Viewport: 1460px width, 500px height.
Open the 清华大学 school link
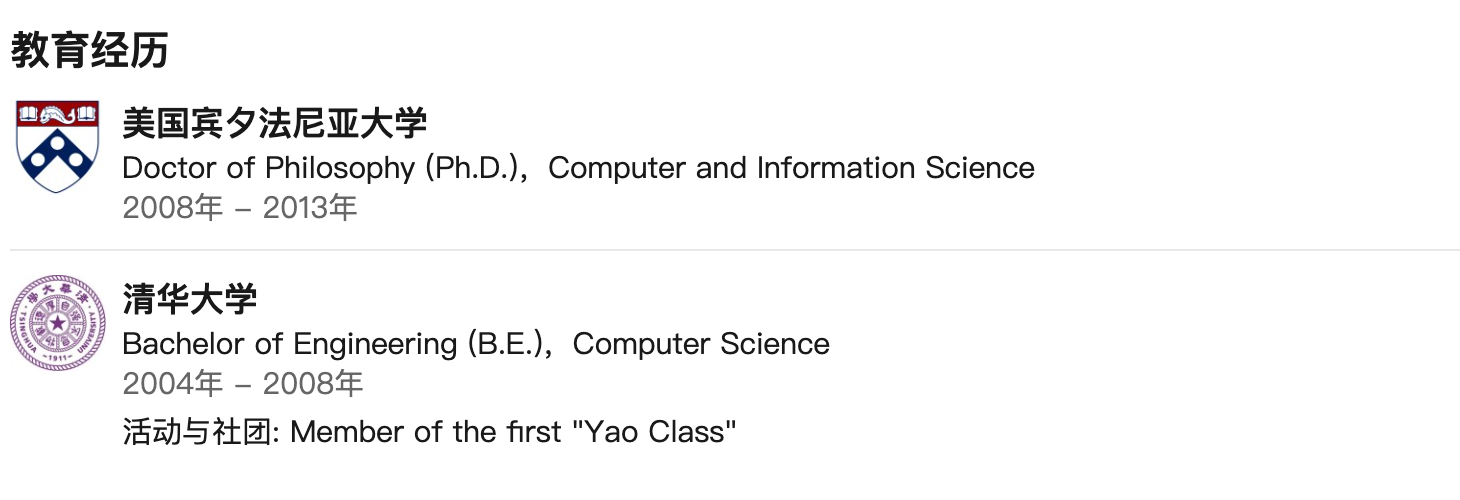(x=190, y=299)
